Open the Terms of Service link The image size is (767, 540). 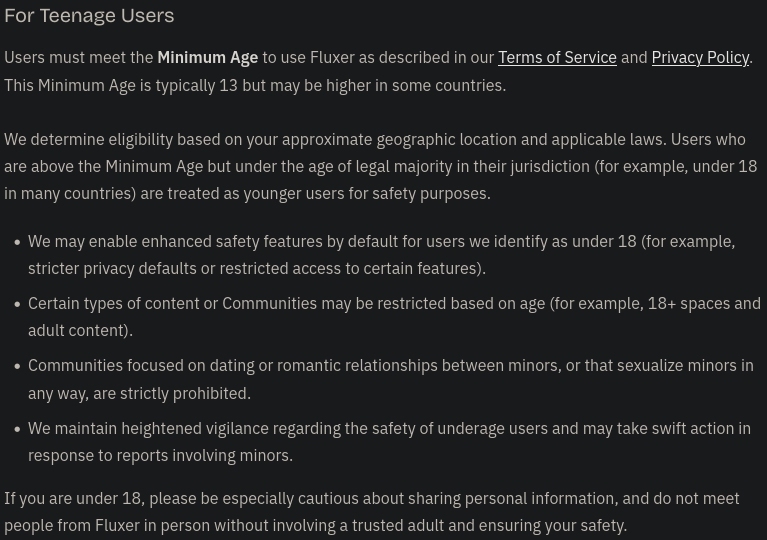(557, 58)
